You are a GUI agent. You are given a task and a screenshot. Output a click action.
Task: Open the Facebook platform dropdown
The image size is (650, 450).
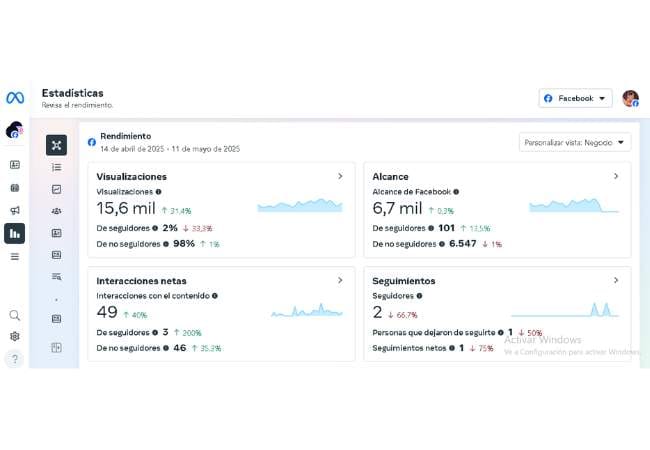[x=576, y=98]
